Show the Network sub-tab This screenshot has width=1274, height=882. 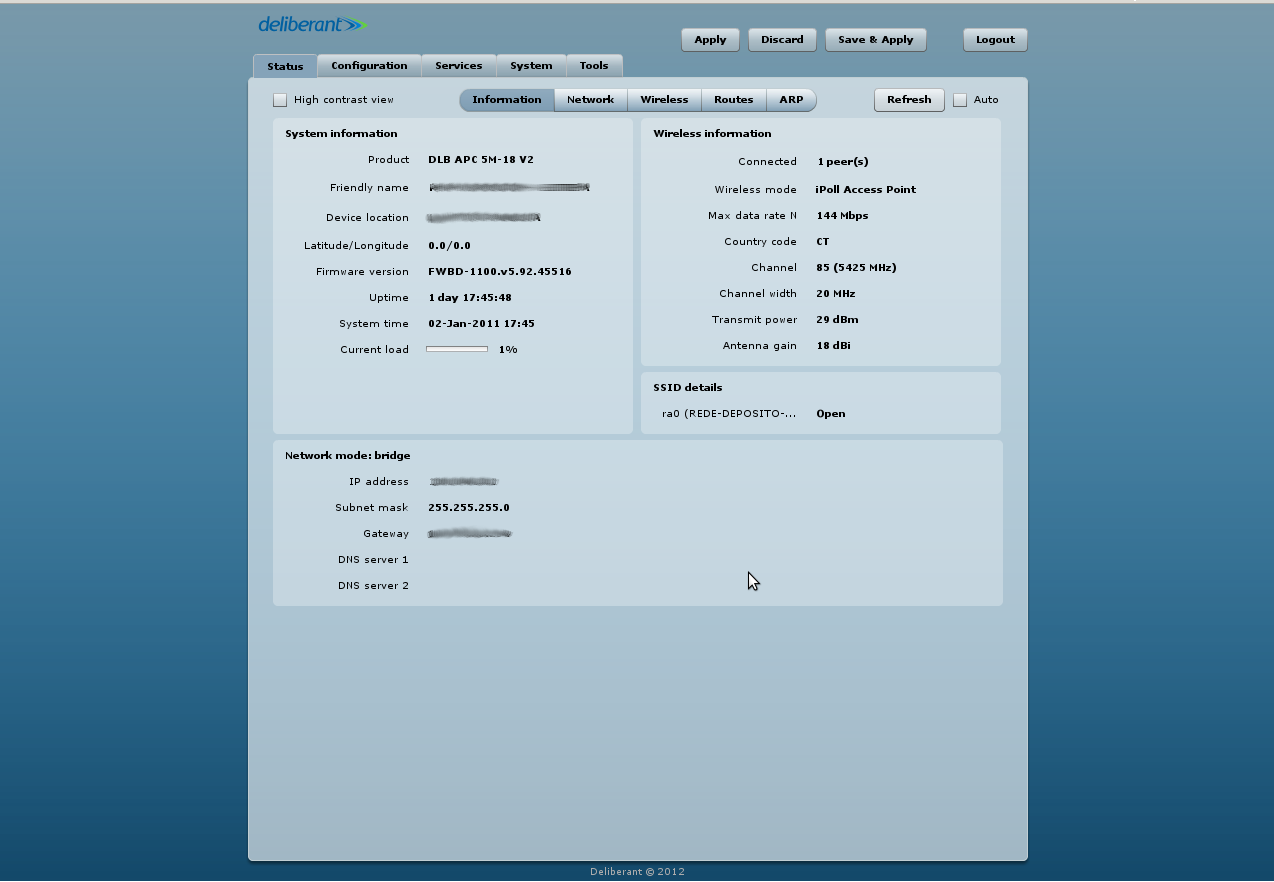click(x=590, y=100)
